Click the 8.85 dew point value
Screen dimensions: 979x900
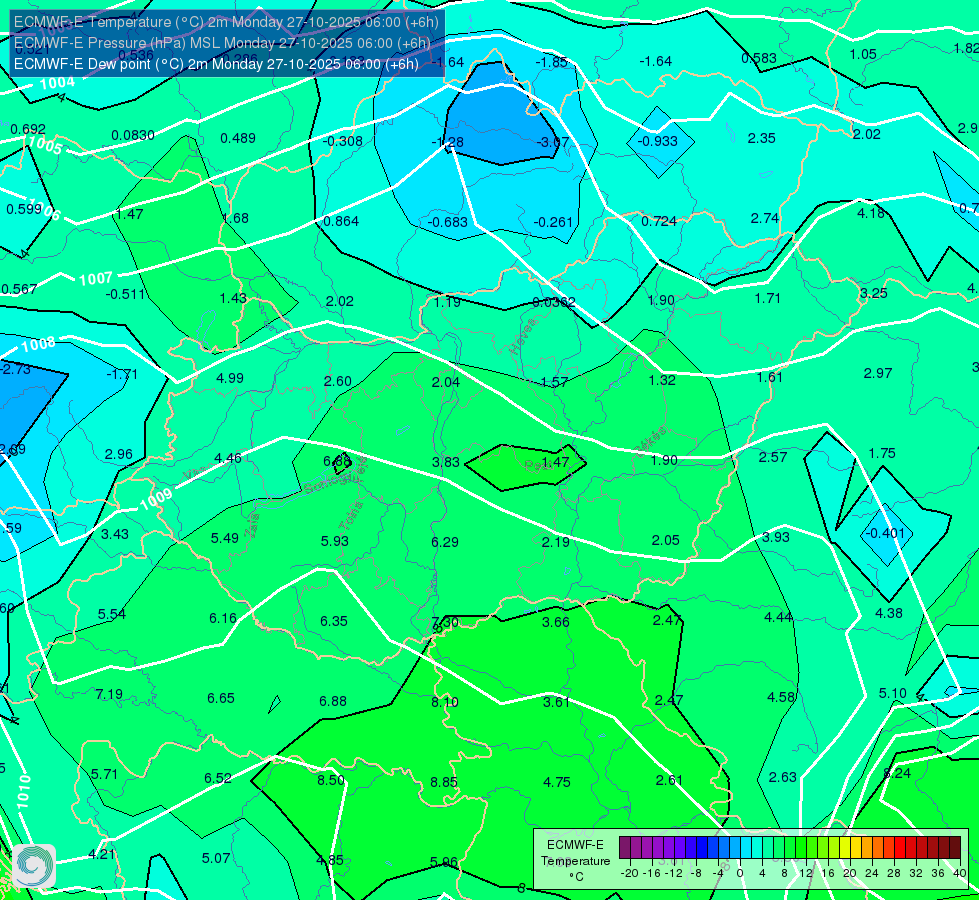(444, 782)
